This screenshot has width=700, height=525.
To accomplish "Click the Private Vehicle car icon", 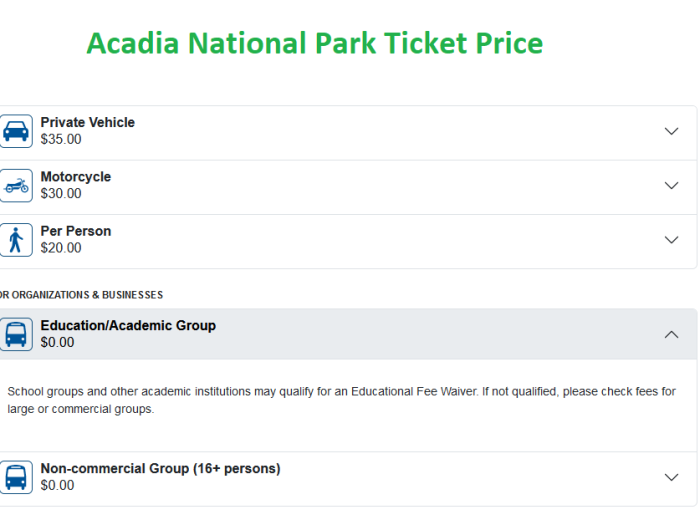I will click(x=16, y=131).
